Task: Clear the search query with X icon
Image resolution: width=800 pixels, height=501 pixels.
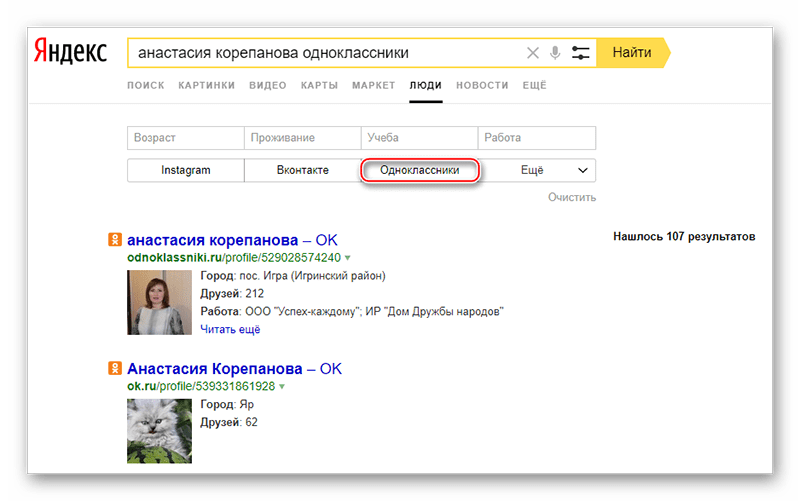Action: [533, 53]
